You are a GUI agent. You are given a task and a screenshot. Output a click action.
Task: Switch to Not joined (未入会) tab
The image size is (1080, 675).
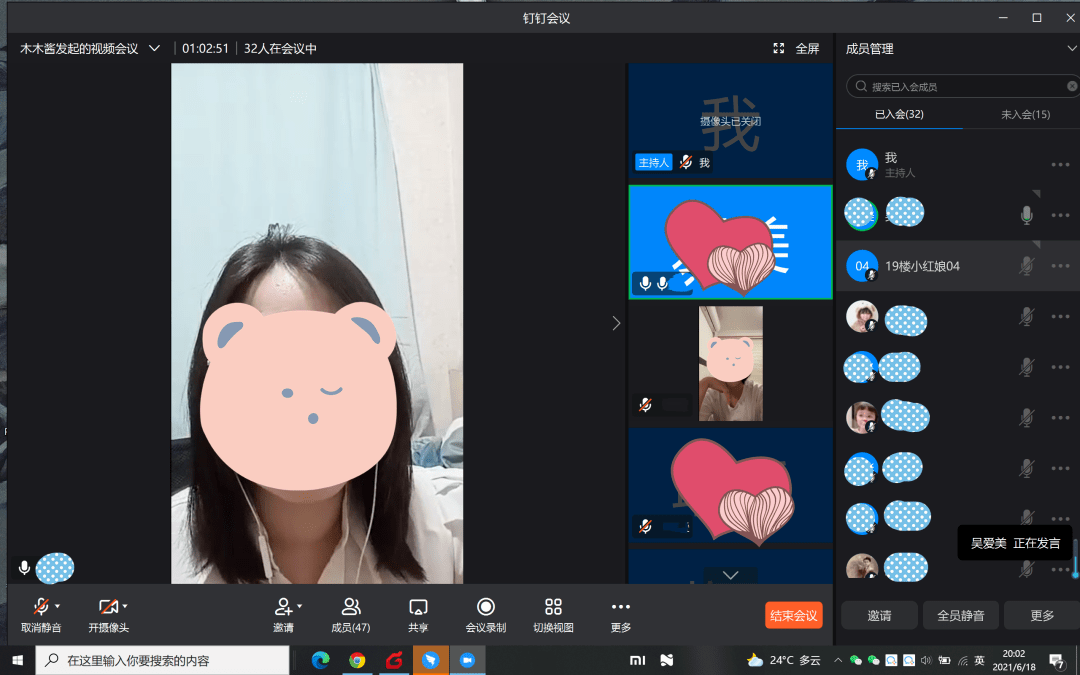pos(1025,114)
